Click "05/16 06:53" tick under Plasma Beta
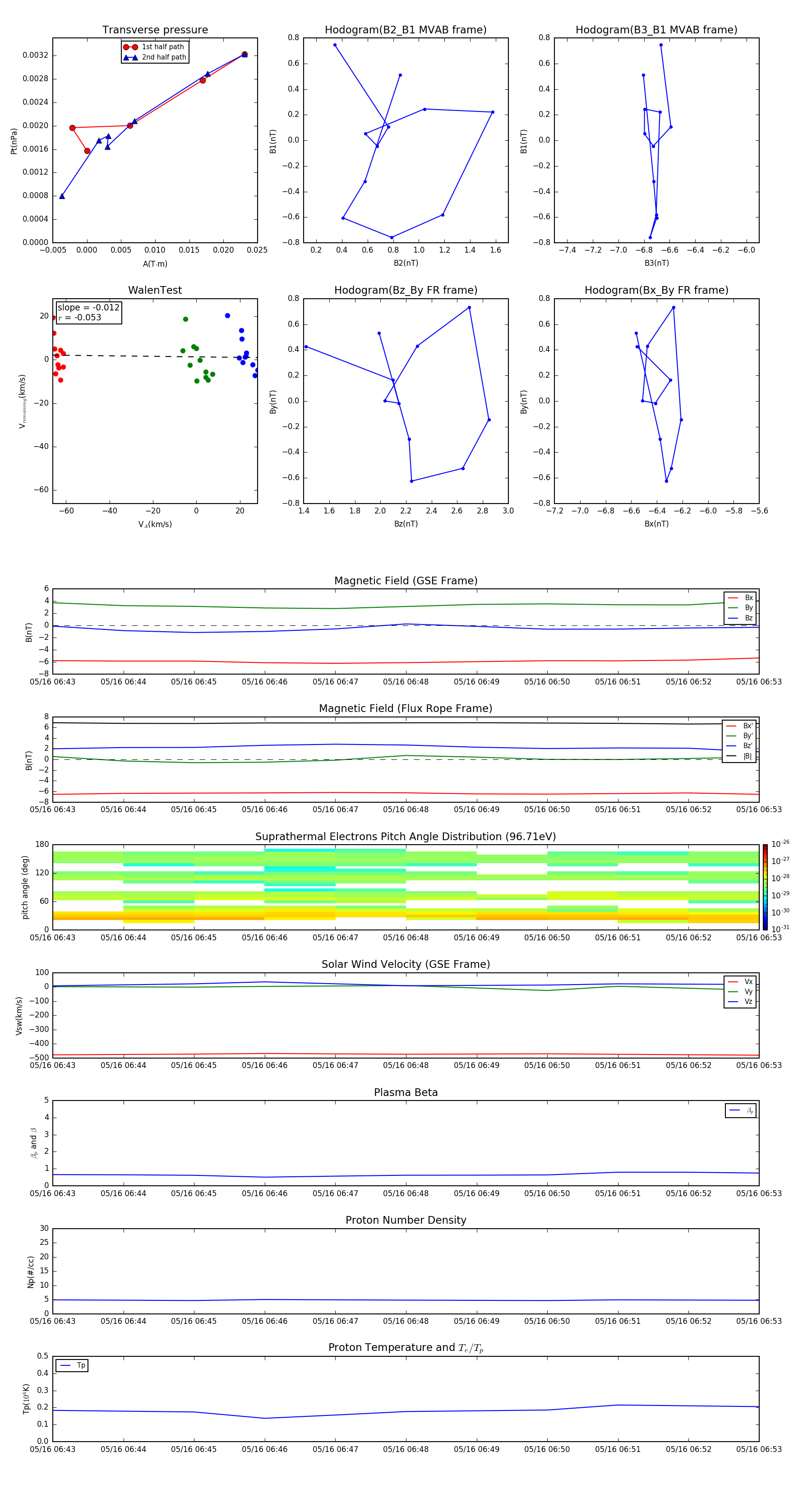Viewport: 812px width, 1489px height. coord(759,1193)
